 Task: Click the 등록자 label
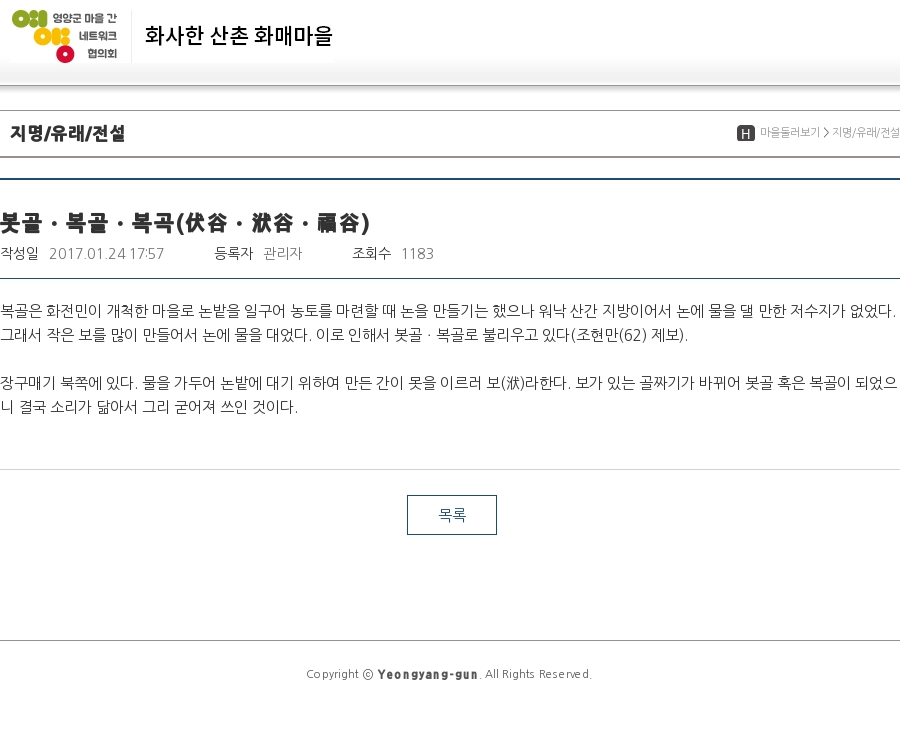[x=234, y=254]
